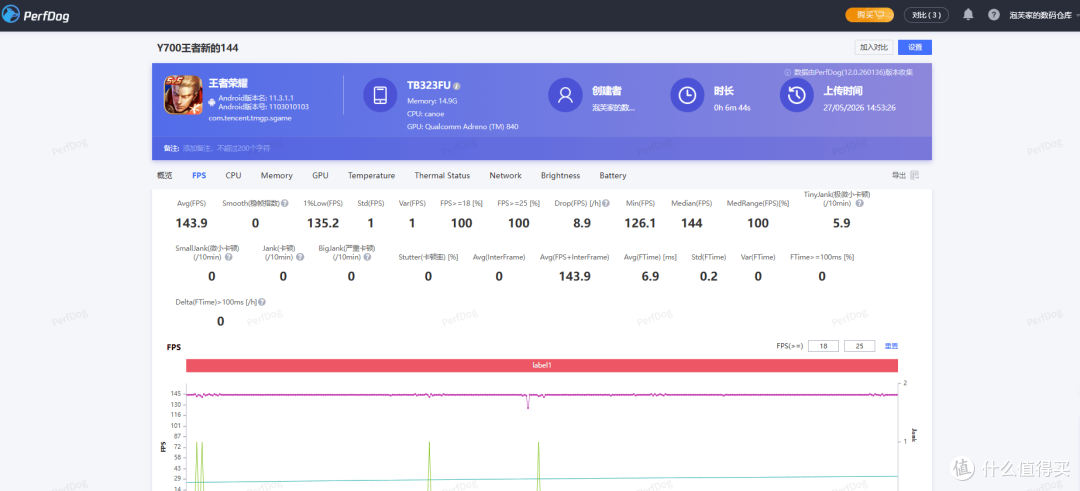Open the user account name in header
Screen dimensions: 1080x491
point(1042,15)
